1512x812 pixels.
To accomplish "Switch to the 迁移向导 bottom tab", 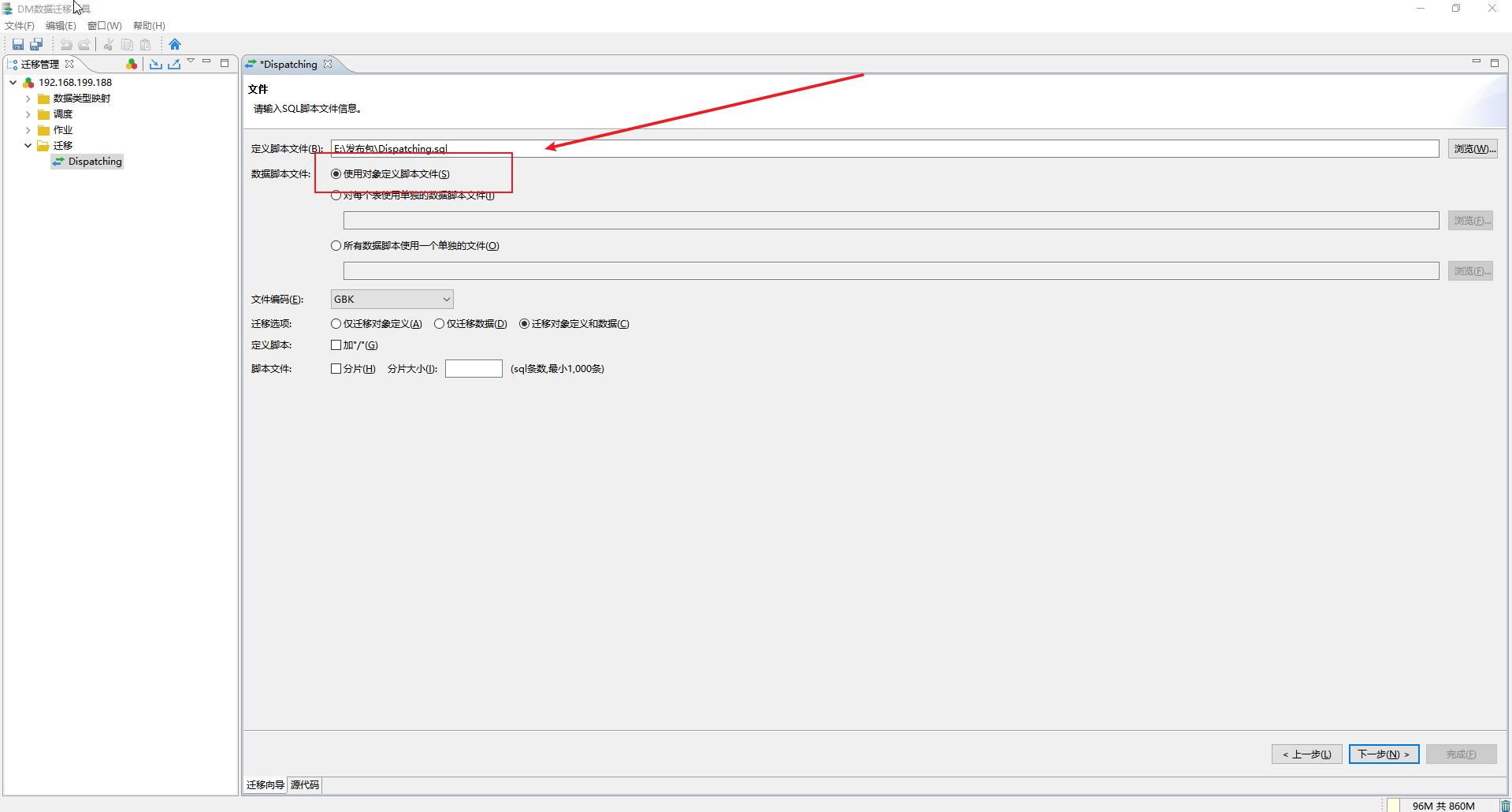I will click(265, 784).
